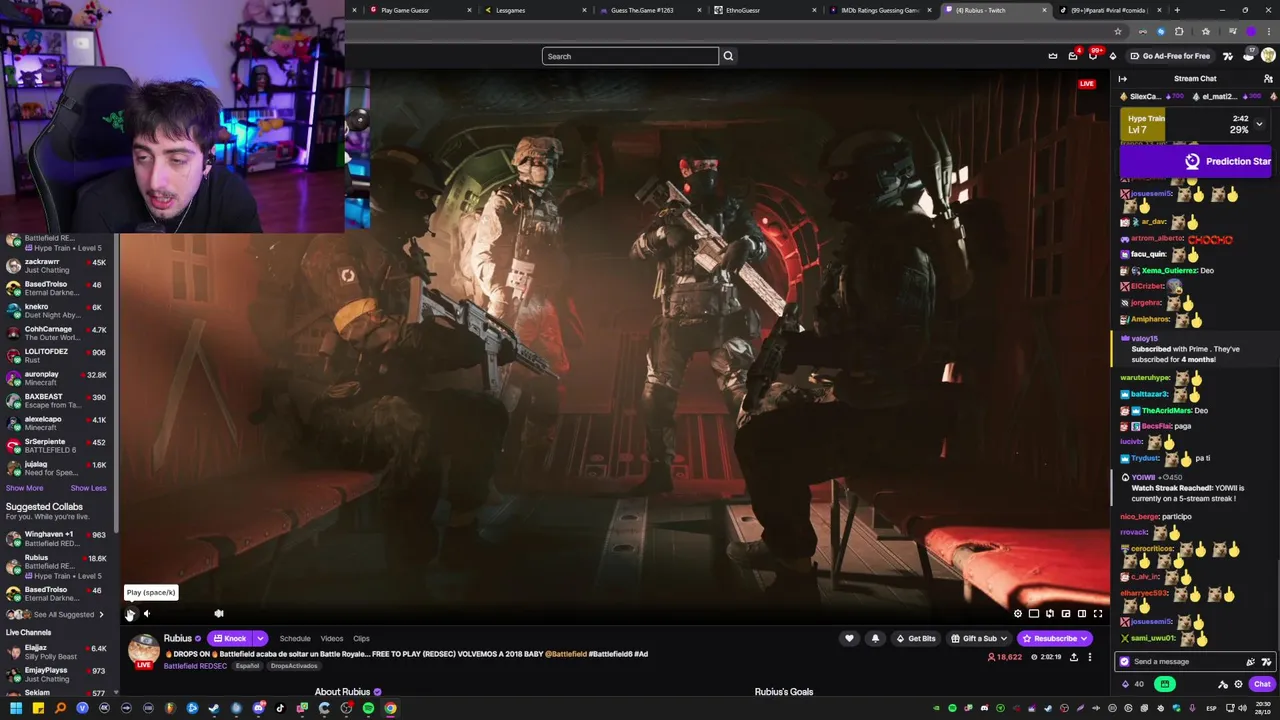Claim the green channel points bonus chest

click(1164, 684)
